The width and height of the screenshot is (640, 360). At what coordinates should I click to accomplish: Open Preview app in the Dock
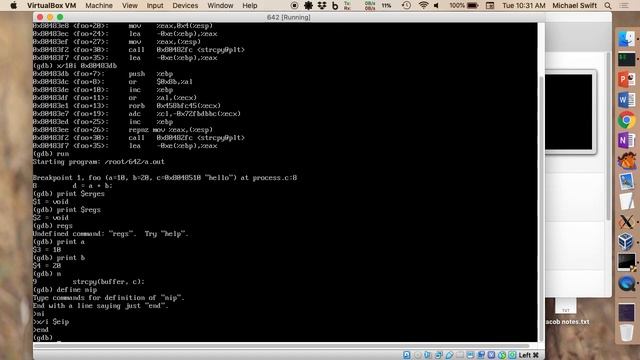point(627,181)
